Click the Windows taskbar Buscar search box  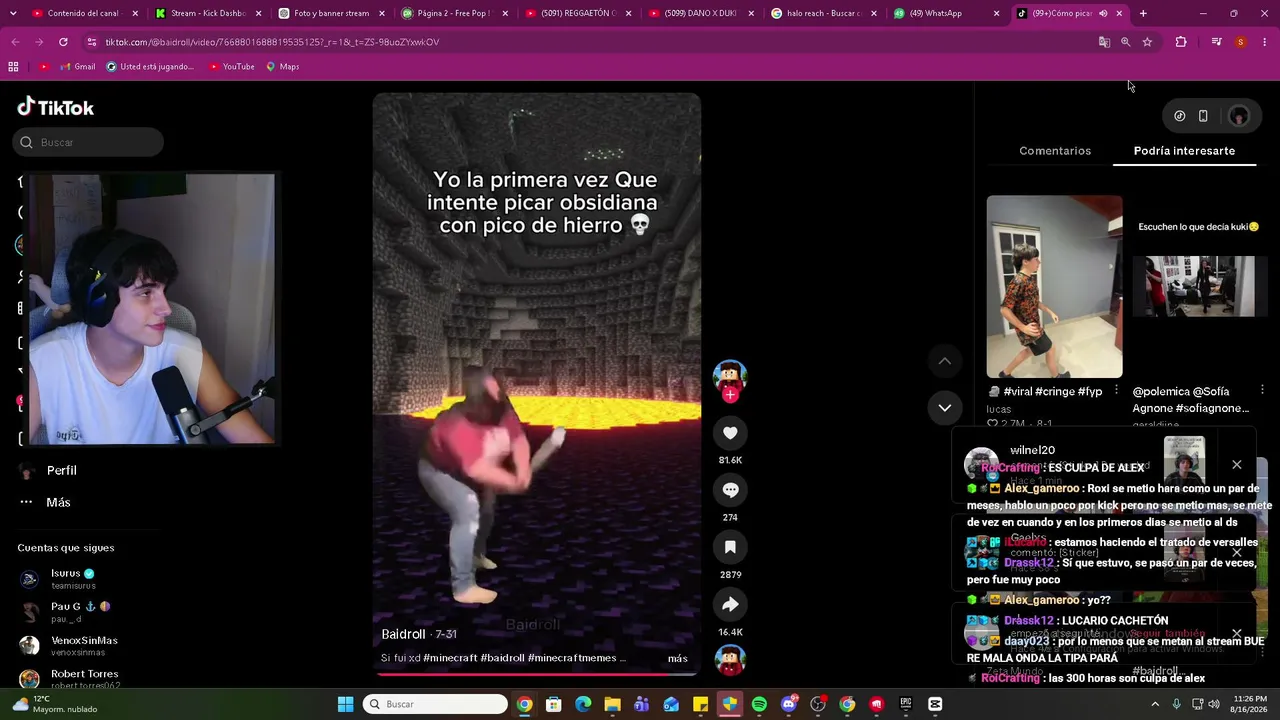pos(434,704)
